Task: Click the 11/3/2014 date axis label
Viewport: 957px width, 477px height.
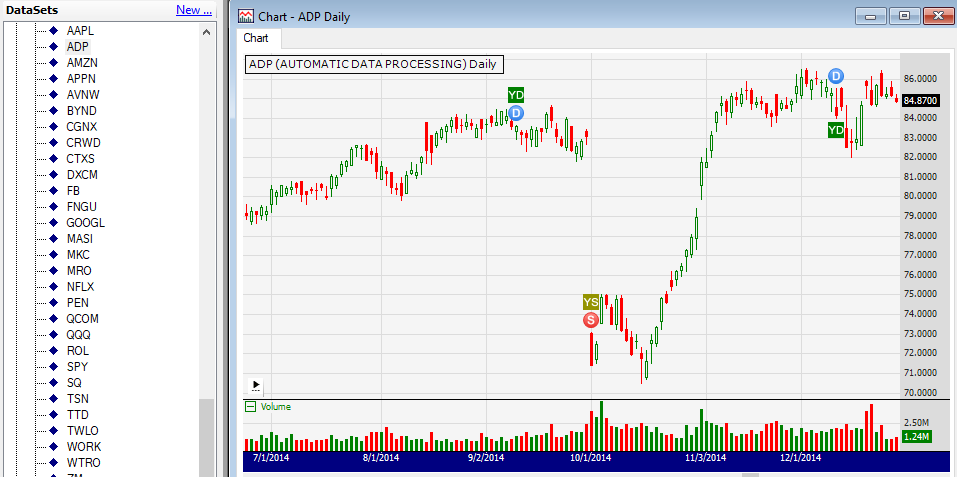Action: point(706,457)
